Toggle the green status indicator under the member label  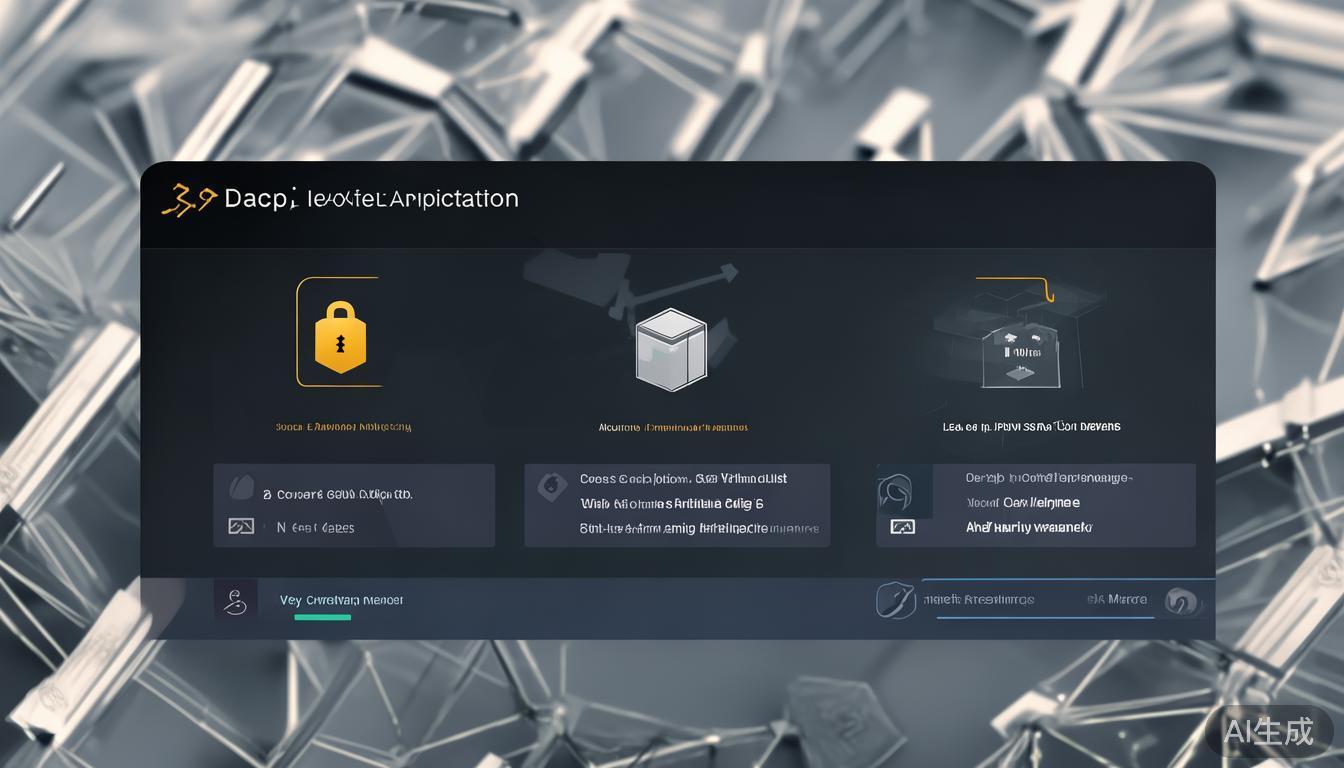click(322, 618)
